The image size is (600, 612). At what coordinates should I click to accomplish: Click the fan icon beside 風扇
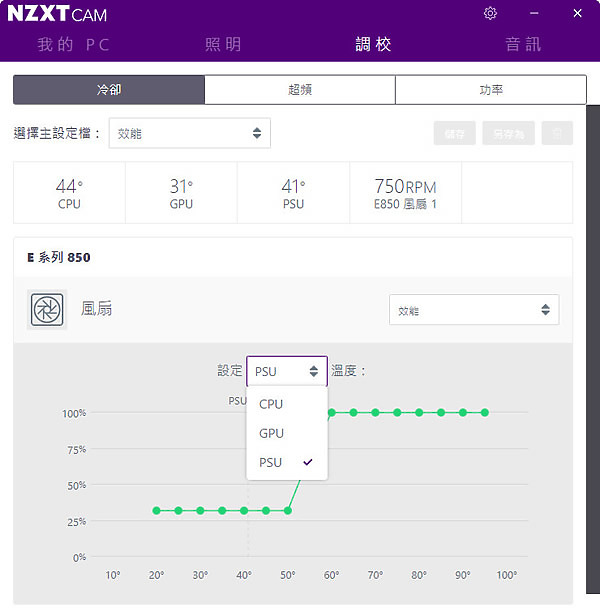(x=47, y=310)
